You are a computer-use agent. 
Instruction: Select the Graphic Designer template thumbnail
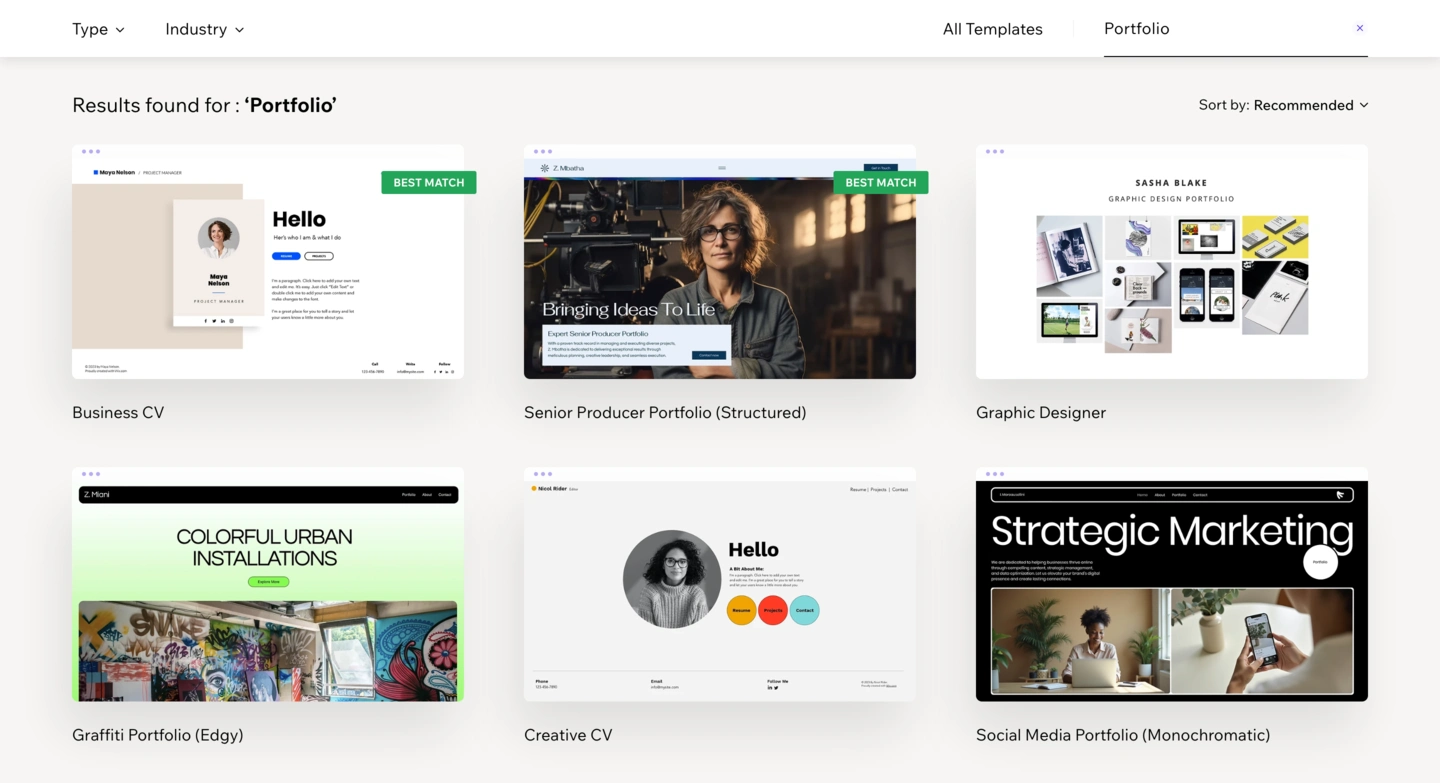tap(1171, 262)
